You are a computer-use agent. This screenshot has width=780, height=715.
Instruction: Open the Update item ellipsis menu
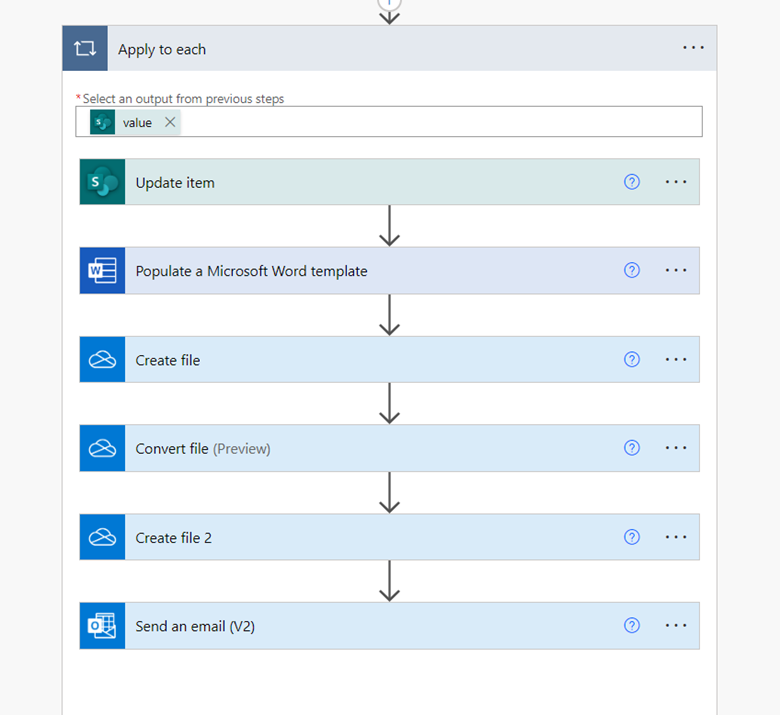click(x=676, y=182)
